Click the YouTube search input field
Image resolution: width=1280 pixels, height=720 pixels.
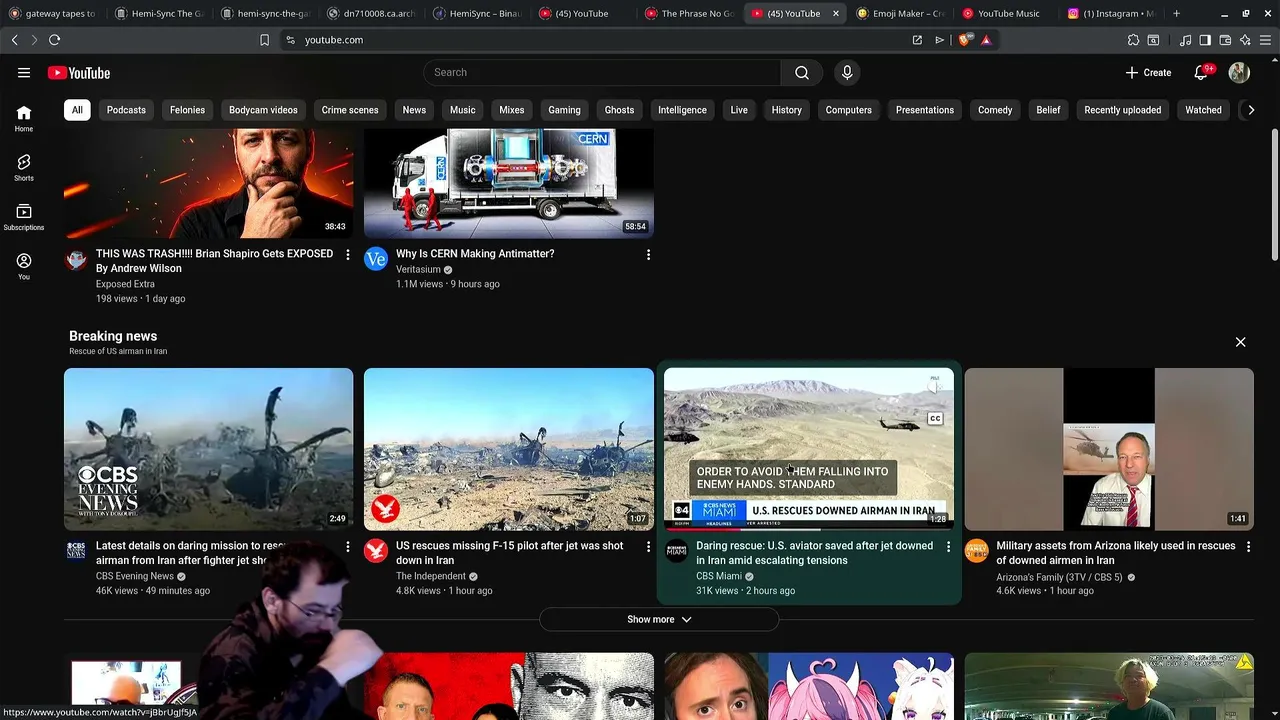[x=603, y=72]
